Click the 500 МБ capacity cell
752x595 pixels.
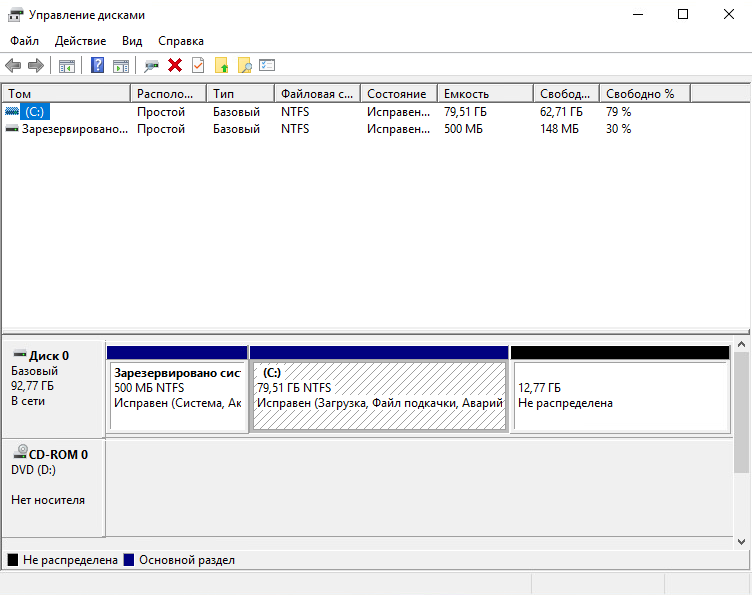[463, 129]
